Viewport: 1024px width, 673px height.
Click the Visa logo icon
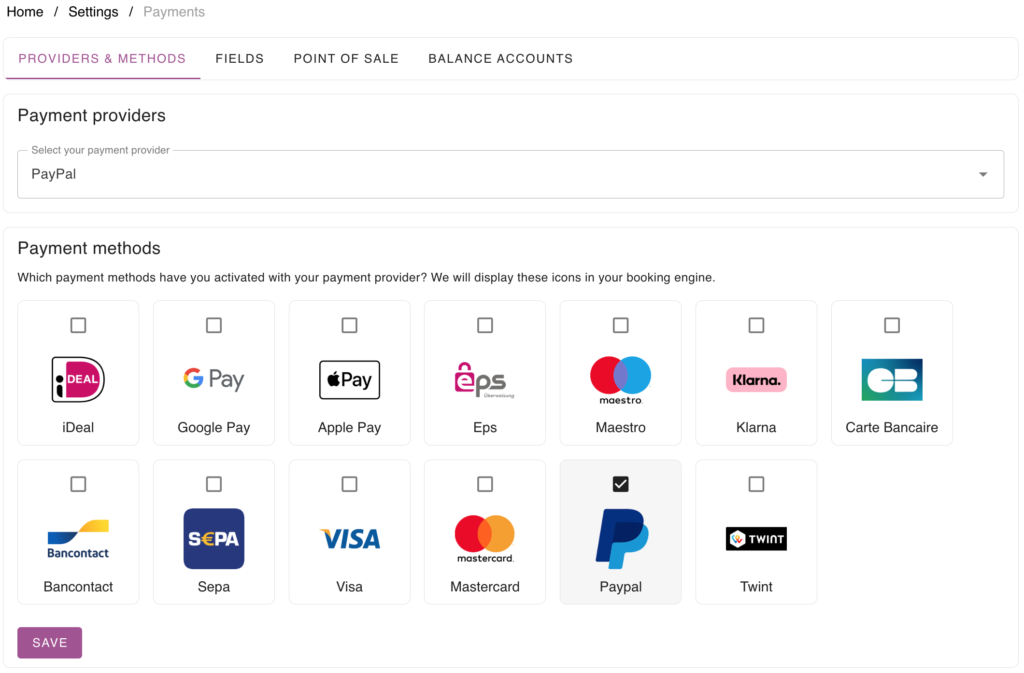click(x=349, y=539)
